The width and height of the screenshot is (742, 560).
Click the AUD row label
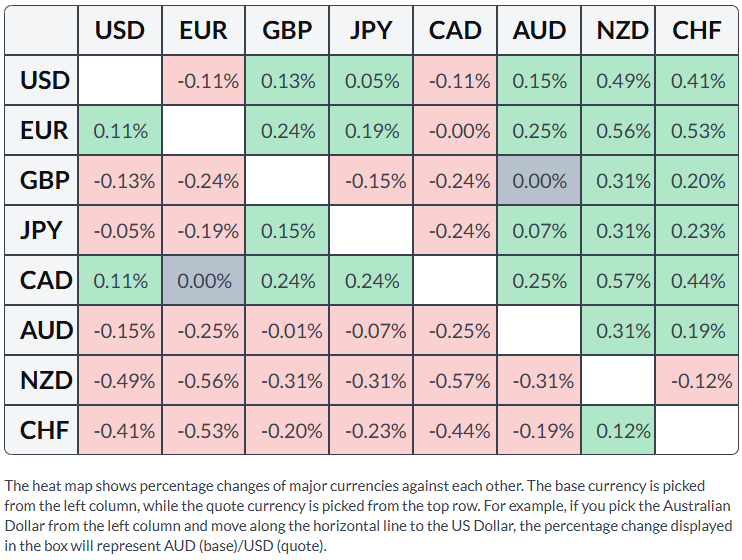tap(42, 330)
